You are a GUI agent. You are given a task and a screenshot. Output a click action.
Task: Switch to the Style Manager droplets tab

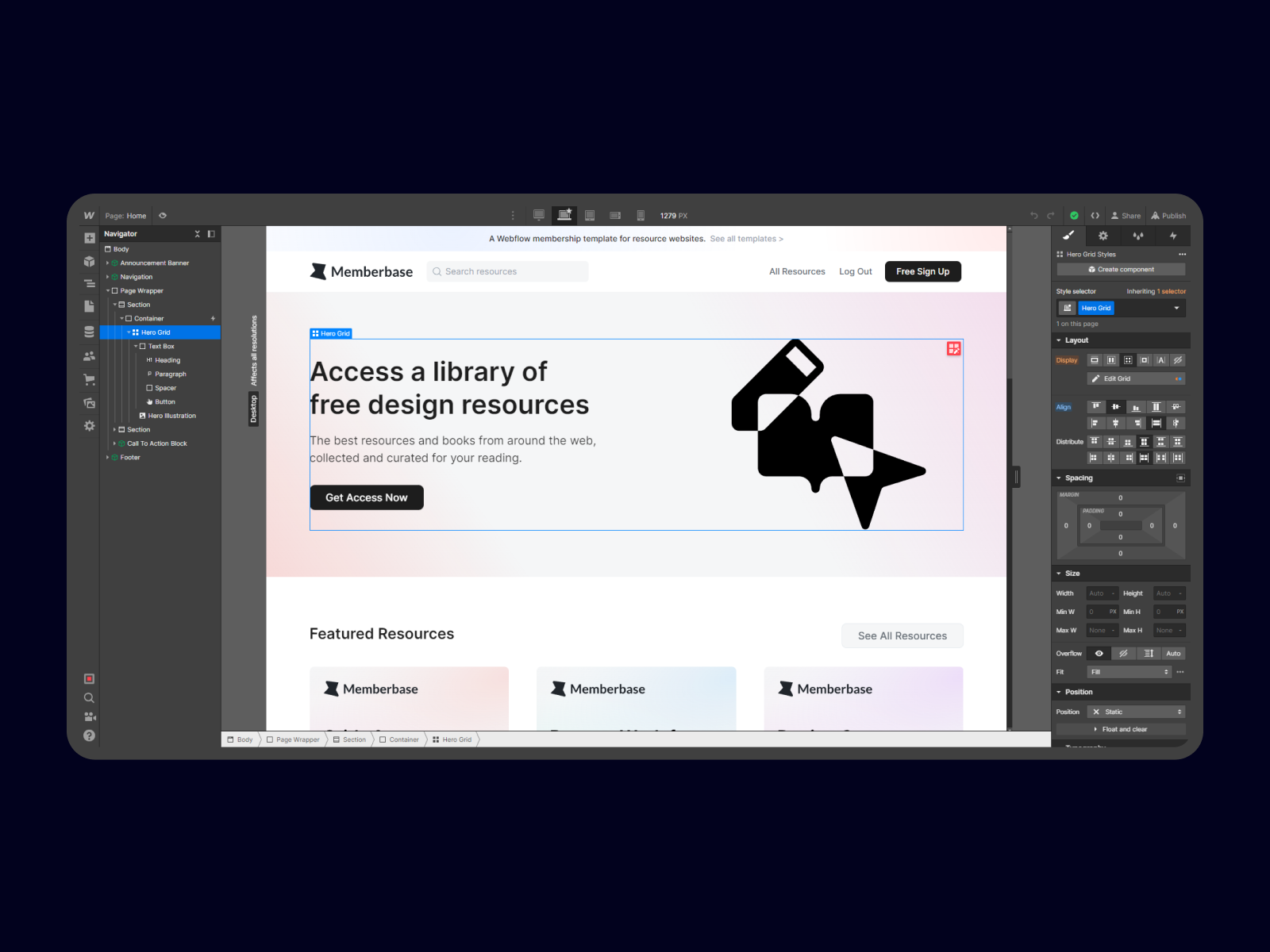1138,236
